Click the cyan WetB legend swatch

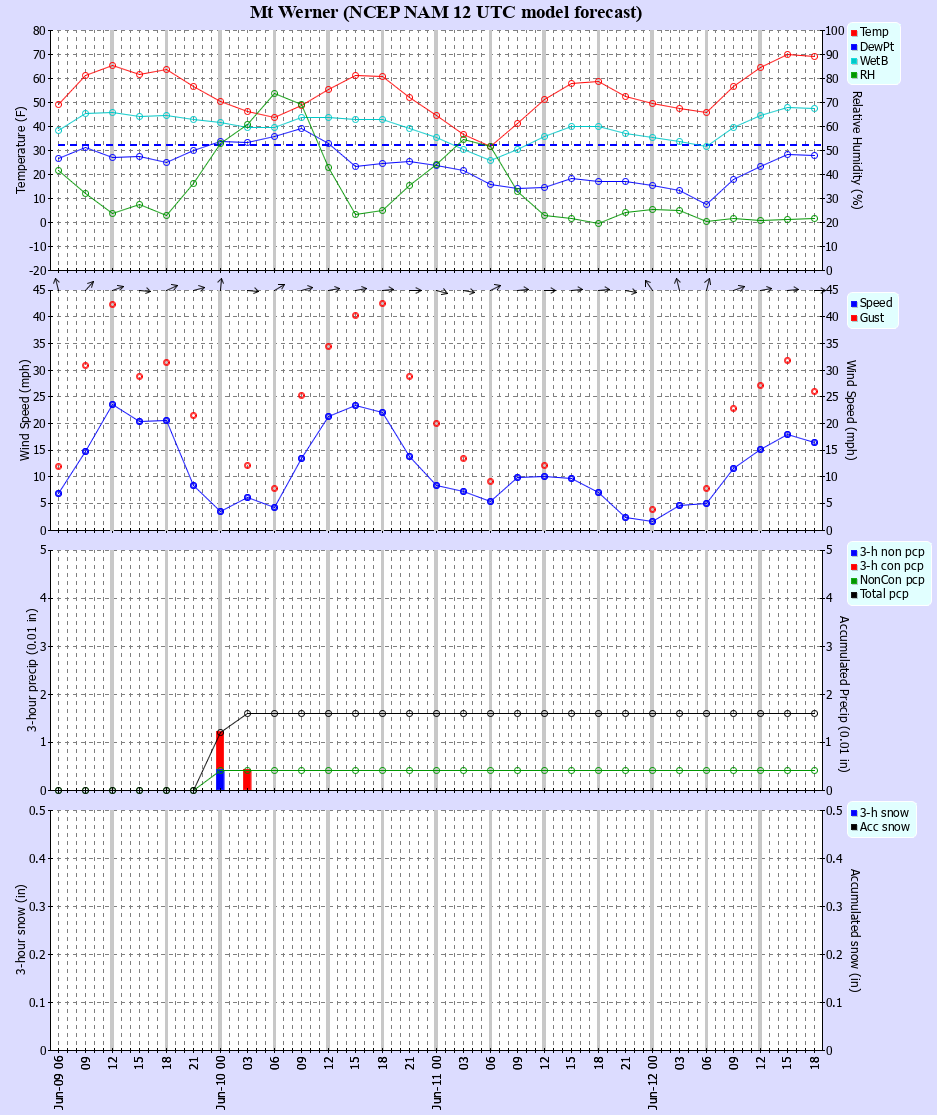coord(853,61)
